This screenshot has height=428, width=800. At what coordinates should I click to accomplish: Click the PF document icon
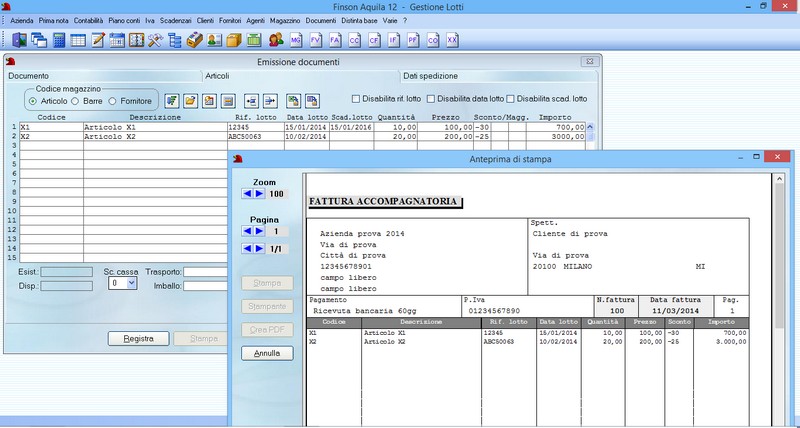pos(413,40)
